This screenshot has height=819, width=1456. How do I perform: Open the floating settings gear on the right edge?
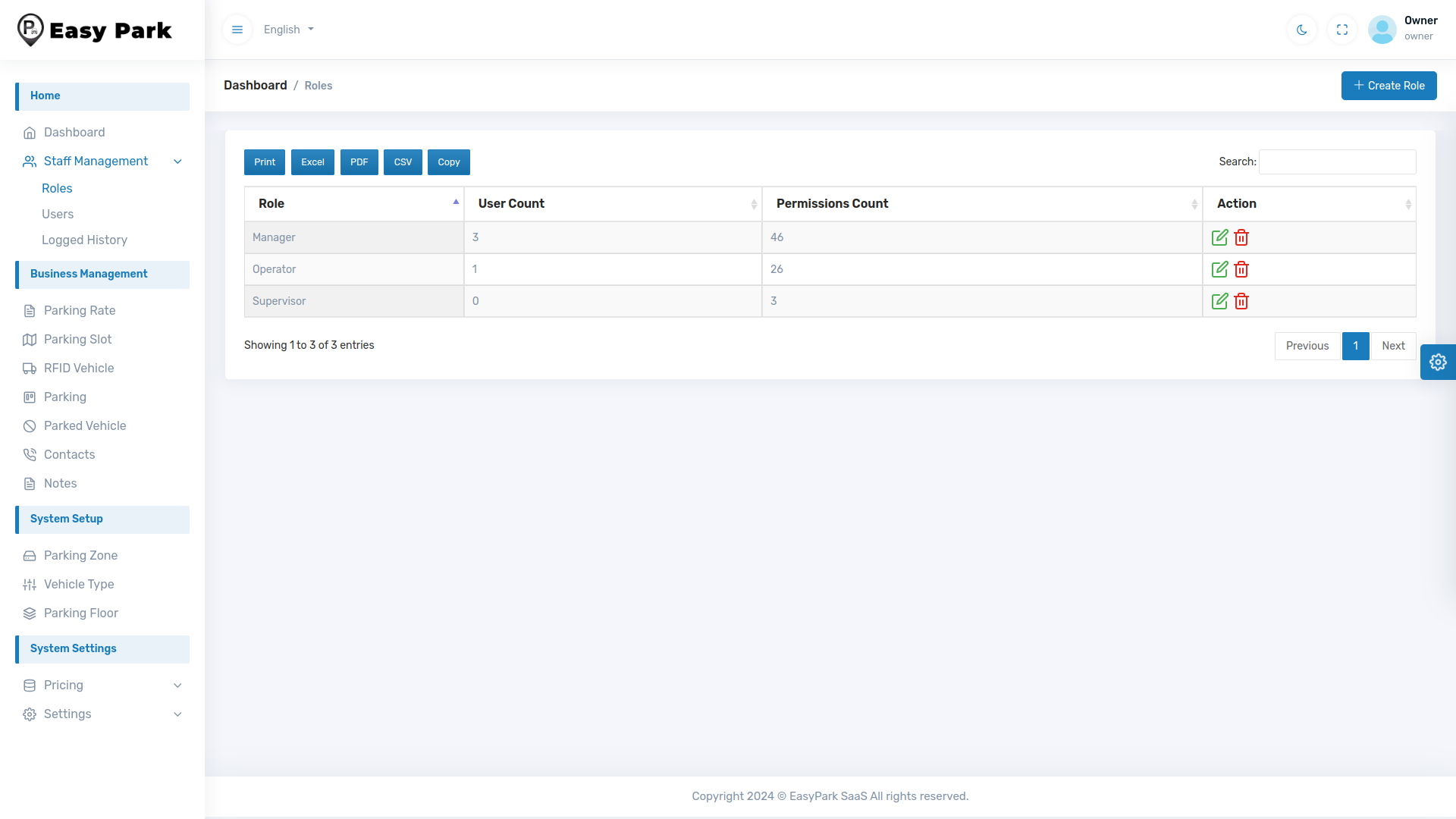[1439, 362]
